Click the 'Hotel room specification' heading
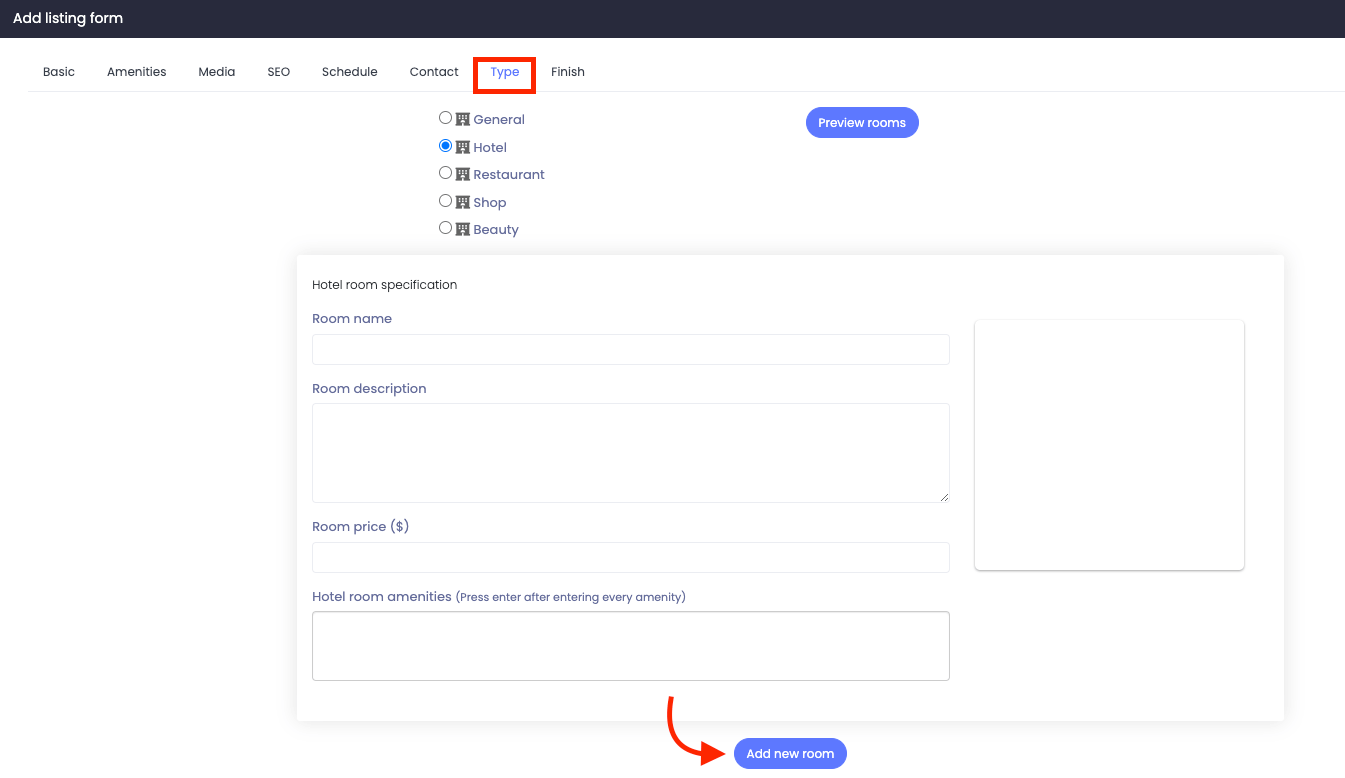The image size is (1345, 778). (385, 285)
